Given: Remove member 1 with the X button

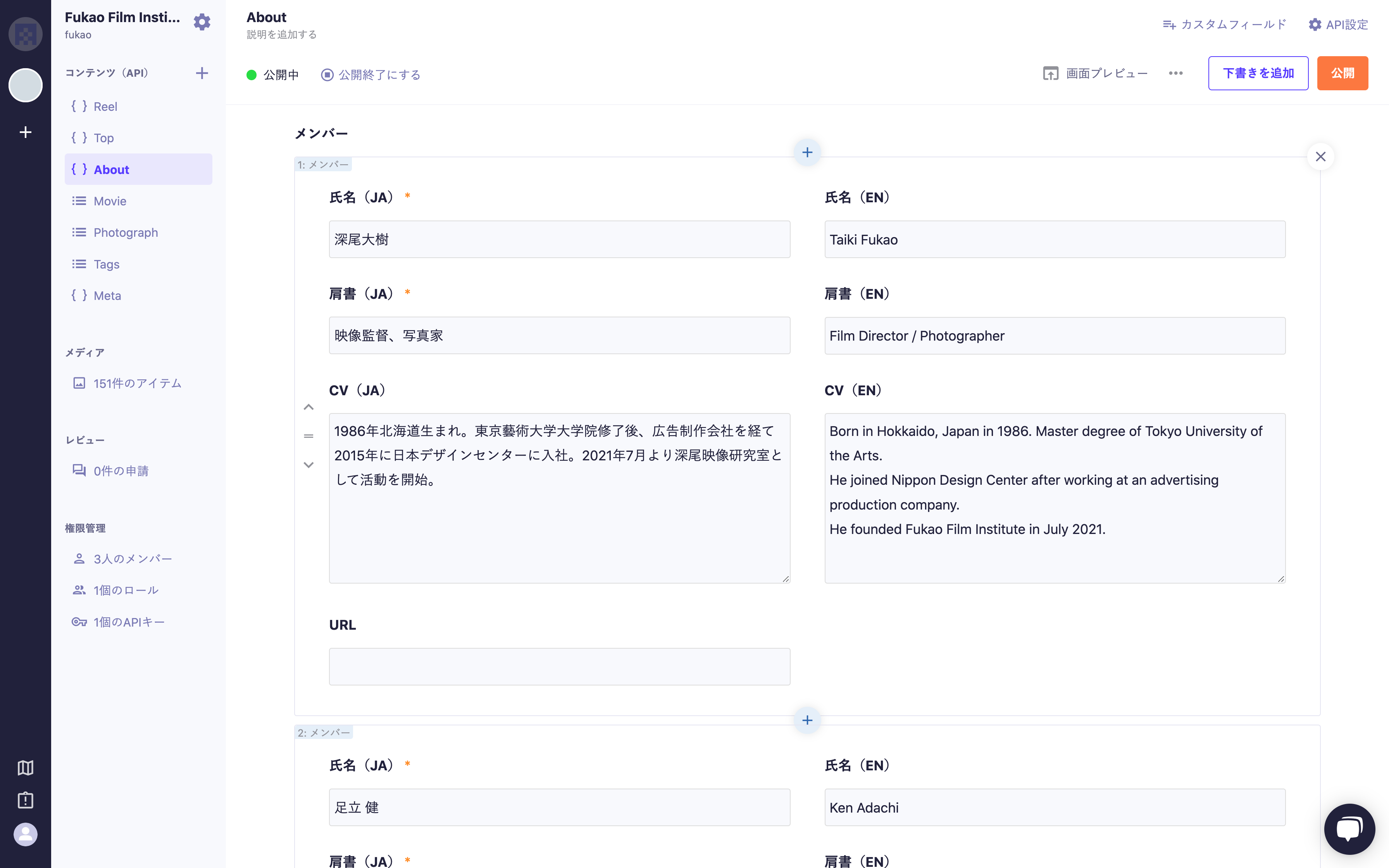Looking at the screenshot, I should pos(1320,157).
